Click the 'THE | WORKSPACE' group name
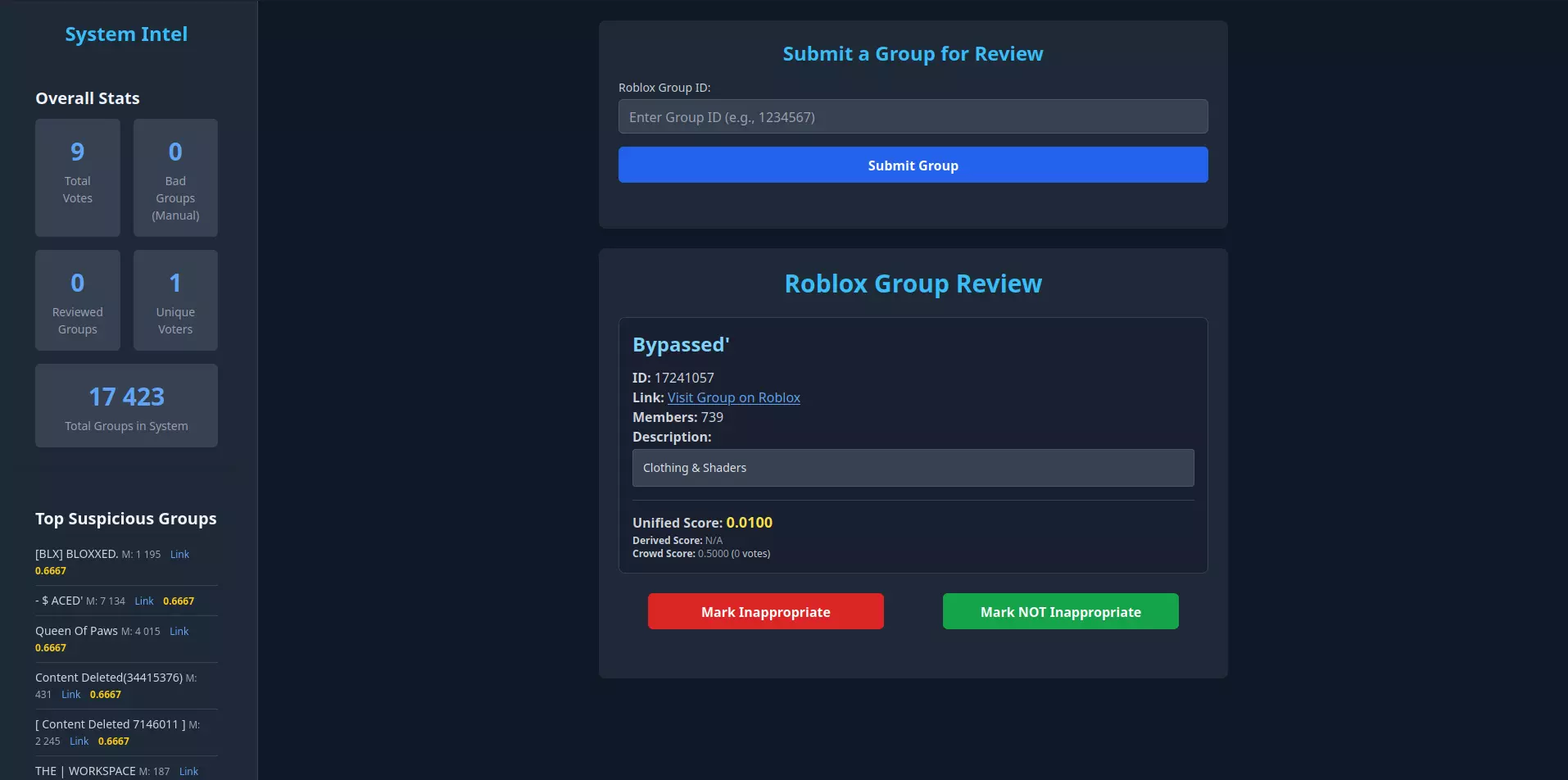 coord(85,771)
